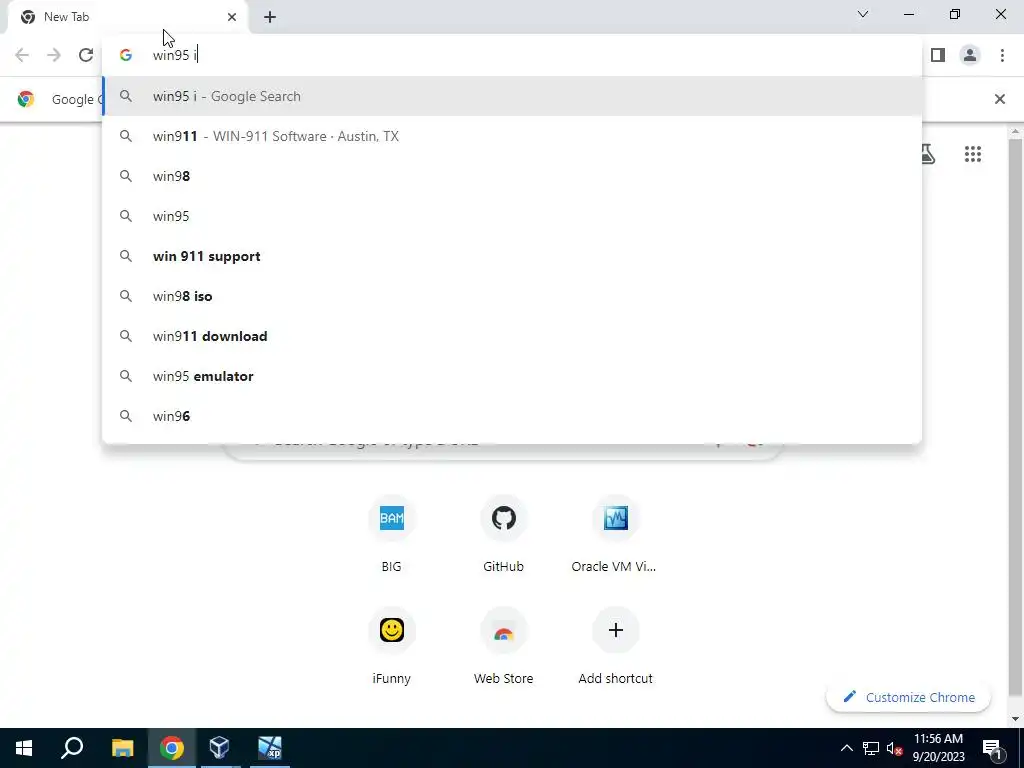Open the Windows Start menu

pyautogui.click(x=24, y=748)
